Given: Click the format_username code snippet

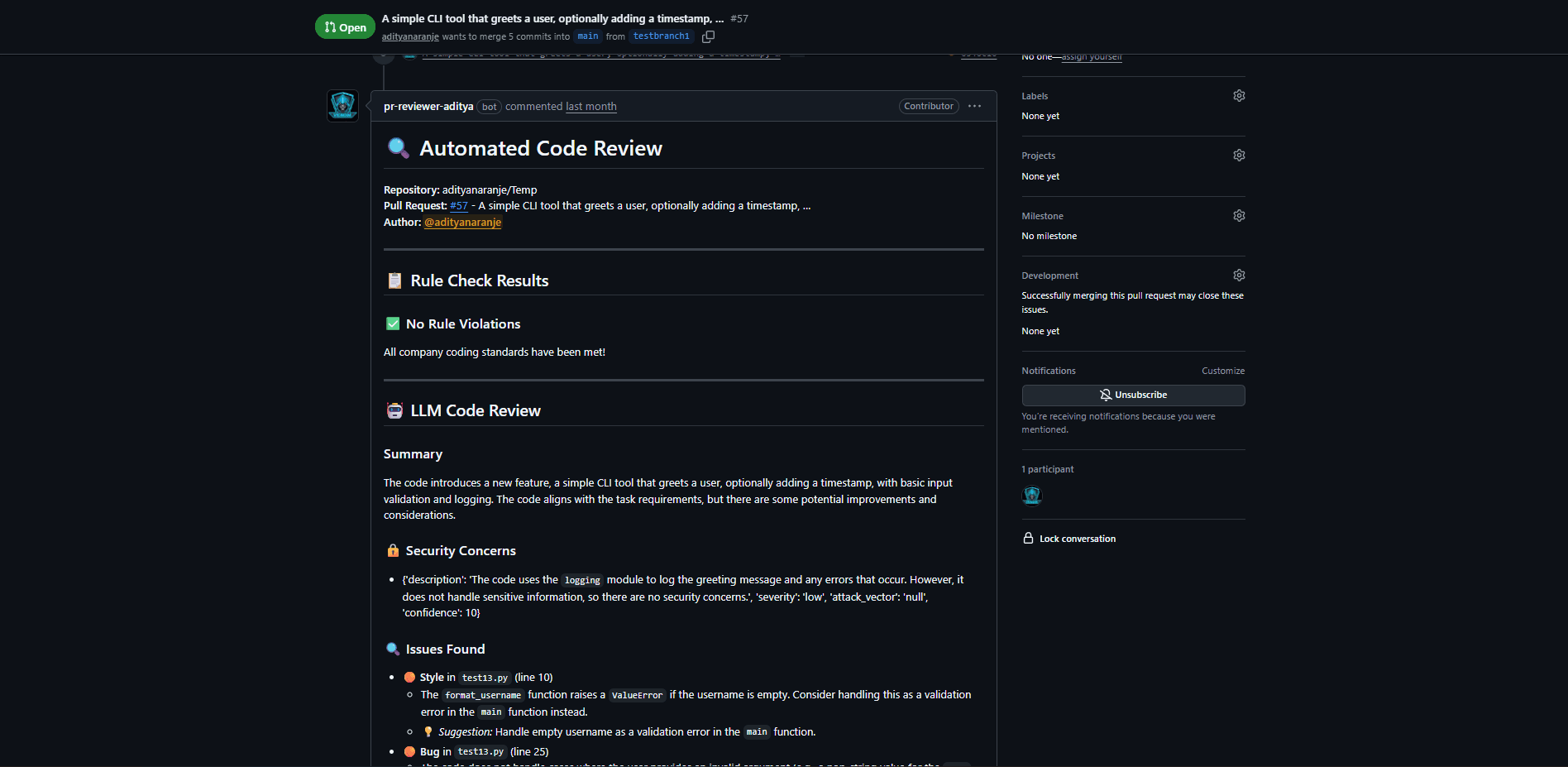Looking at the screenshot, I should pos(483,695).
